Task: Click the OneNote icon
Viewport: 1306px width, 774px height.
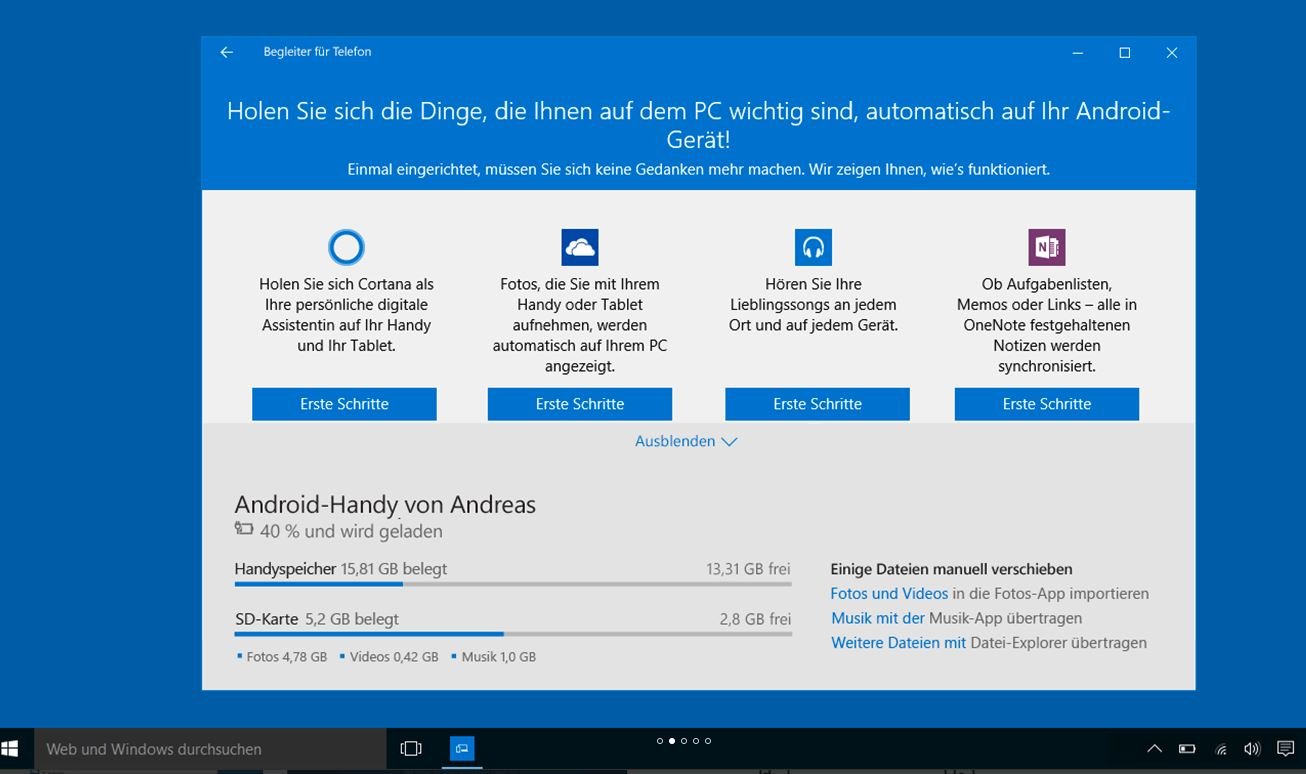Action: (x=1047, y=247)
